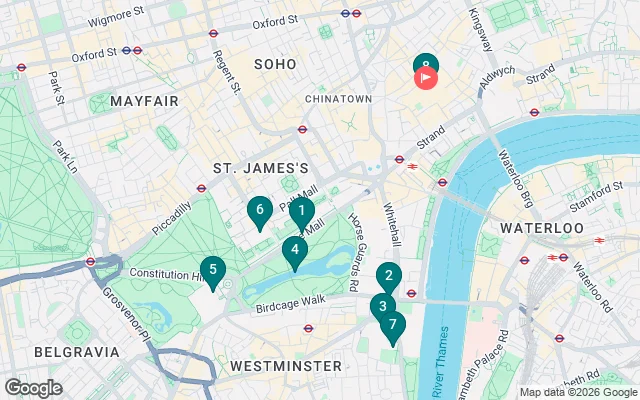
Task: Select the red flag marker
Action: 426,78
